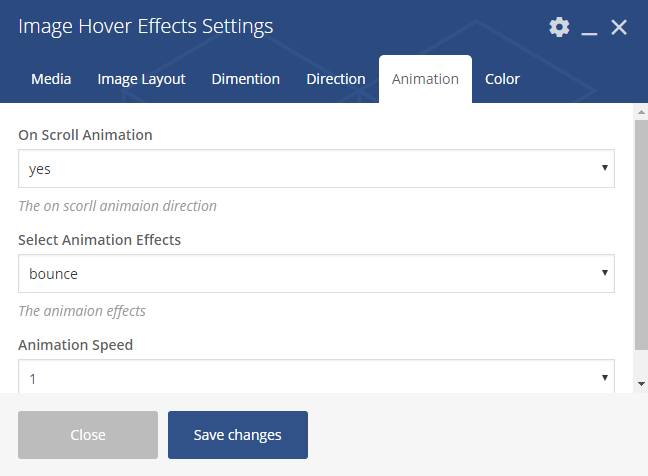Click the 'On Scroll Animation' label
Viewport: 648px width, 476px height.
(x=85, y=135)
